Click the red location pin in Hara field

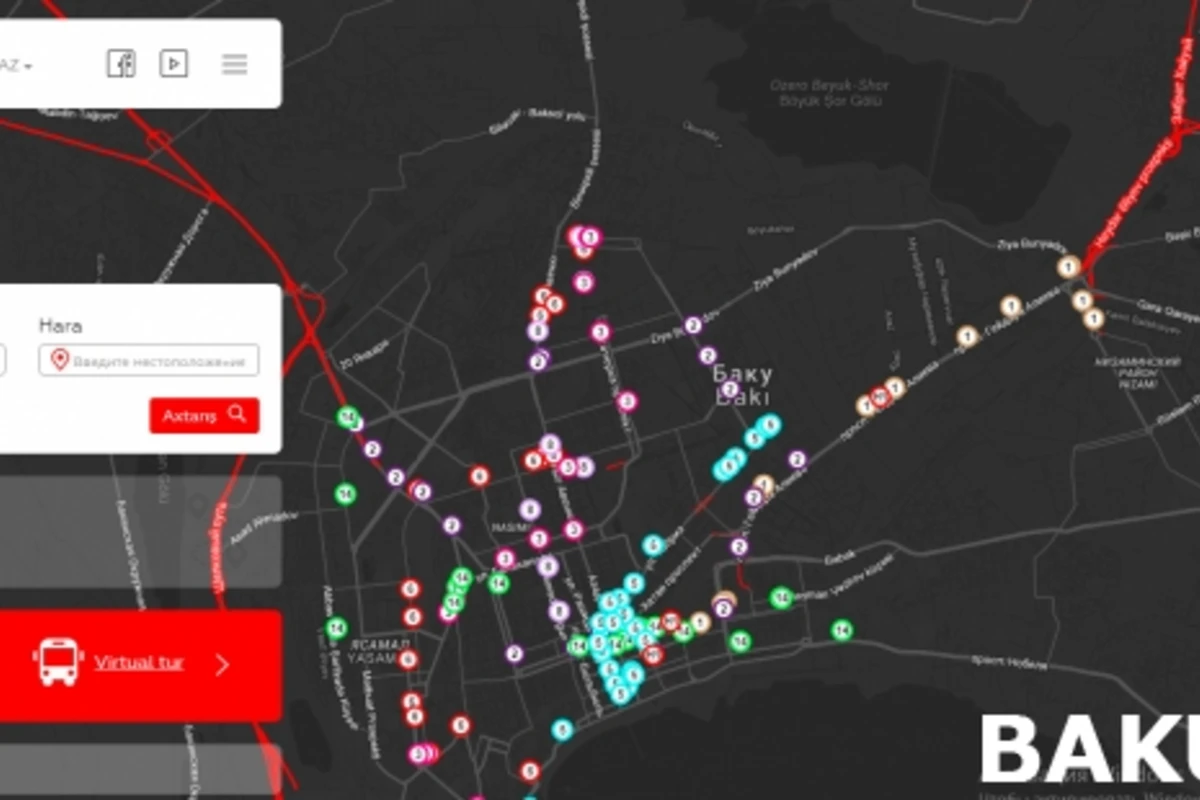[59, 360]
